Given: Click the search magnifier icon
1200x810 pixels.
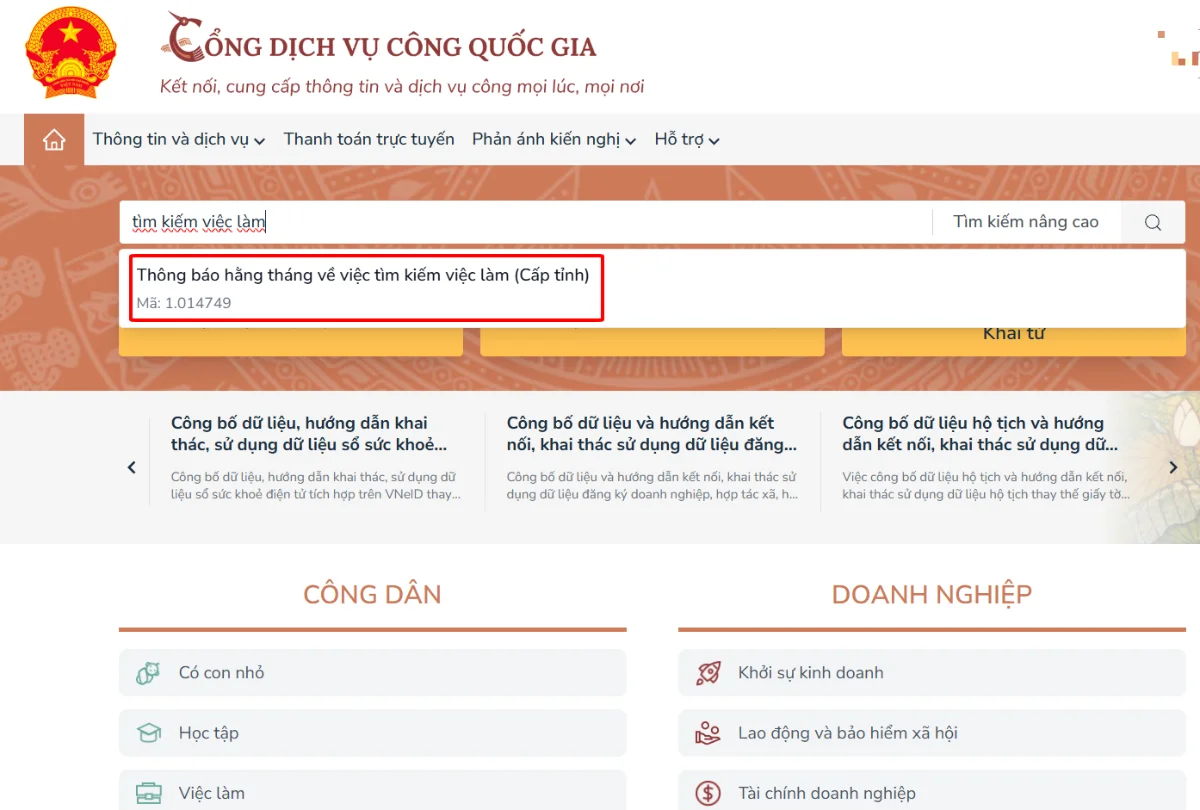Looking at the screenshot, I should pos(1153,222).
